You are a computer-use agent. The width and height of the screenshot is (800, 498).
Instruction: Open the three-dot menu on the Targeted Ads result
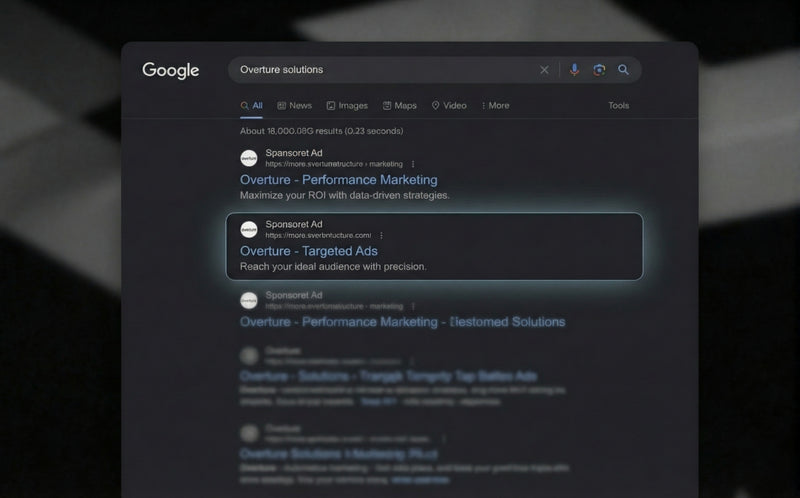click(x=381, y=236)
